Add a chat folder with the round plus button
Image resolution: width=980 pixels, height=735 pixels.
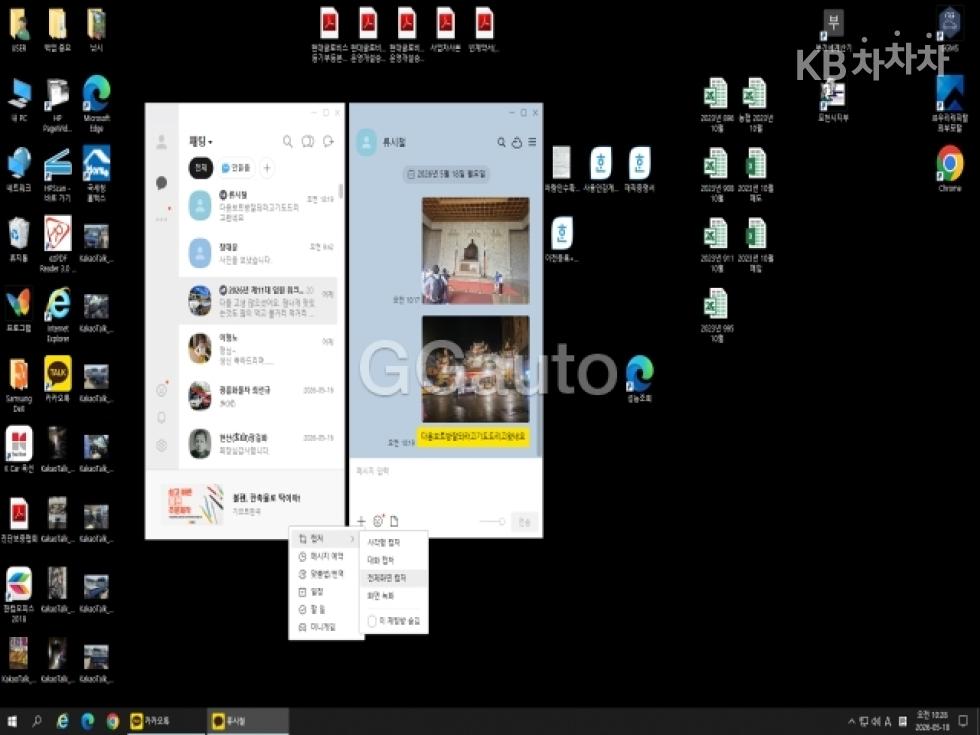point(267,168)
